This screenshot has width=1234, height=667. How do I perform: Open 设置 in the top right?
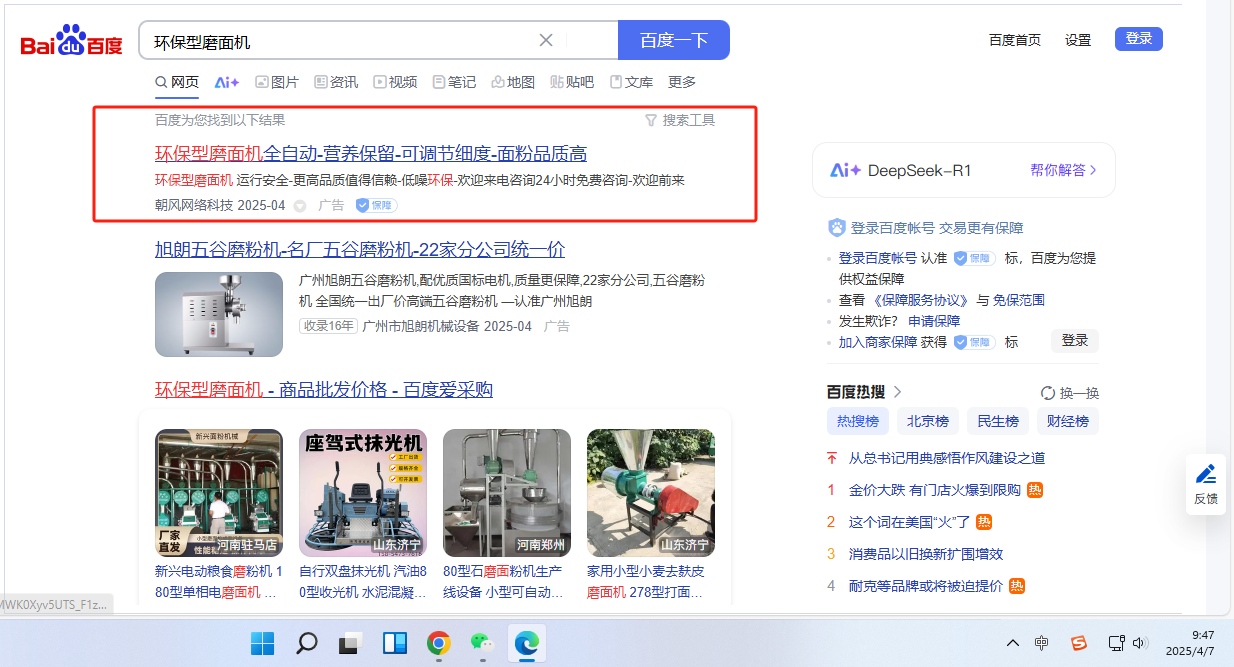pyautogui.click(x=1078, y=40)
